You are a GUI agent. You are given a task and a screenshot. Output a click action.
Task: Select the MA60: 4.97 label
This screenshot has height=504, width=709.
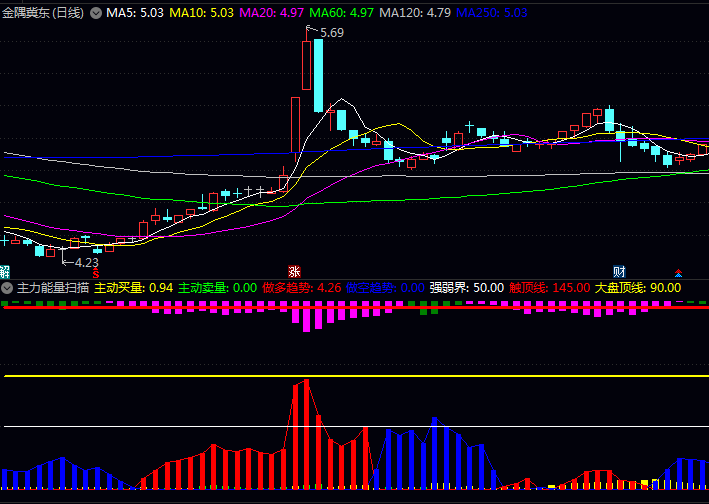341,13
